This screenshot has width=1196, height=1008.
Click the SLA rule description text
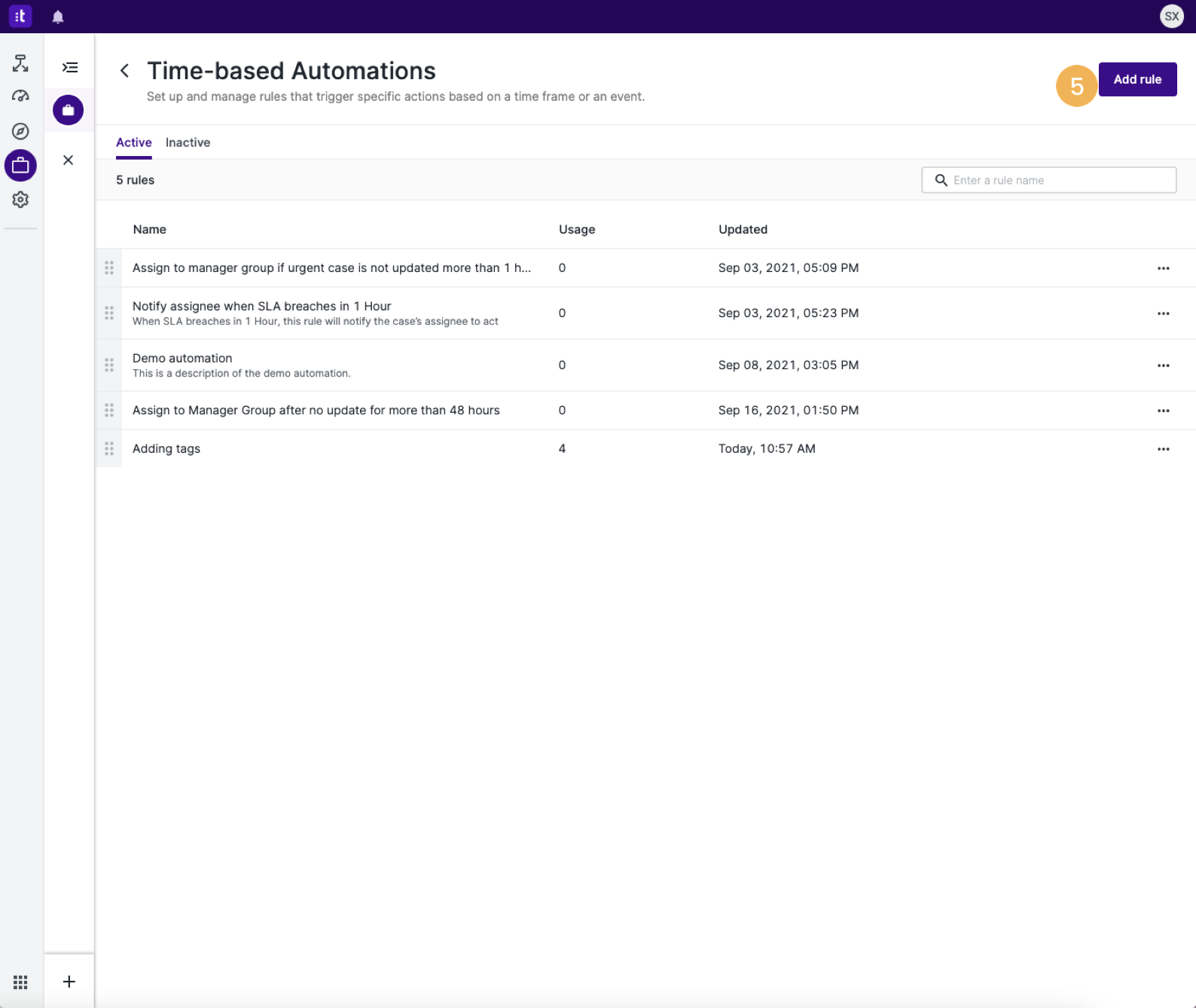(x=316, y=322)
